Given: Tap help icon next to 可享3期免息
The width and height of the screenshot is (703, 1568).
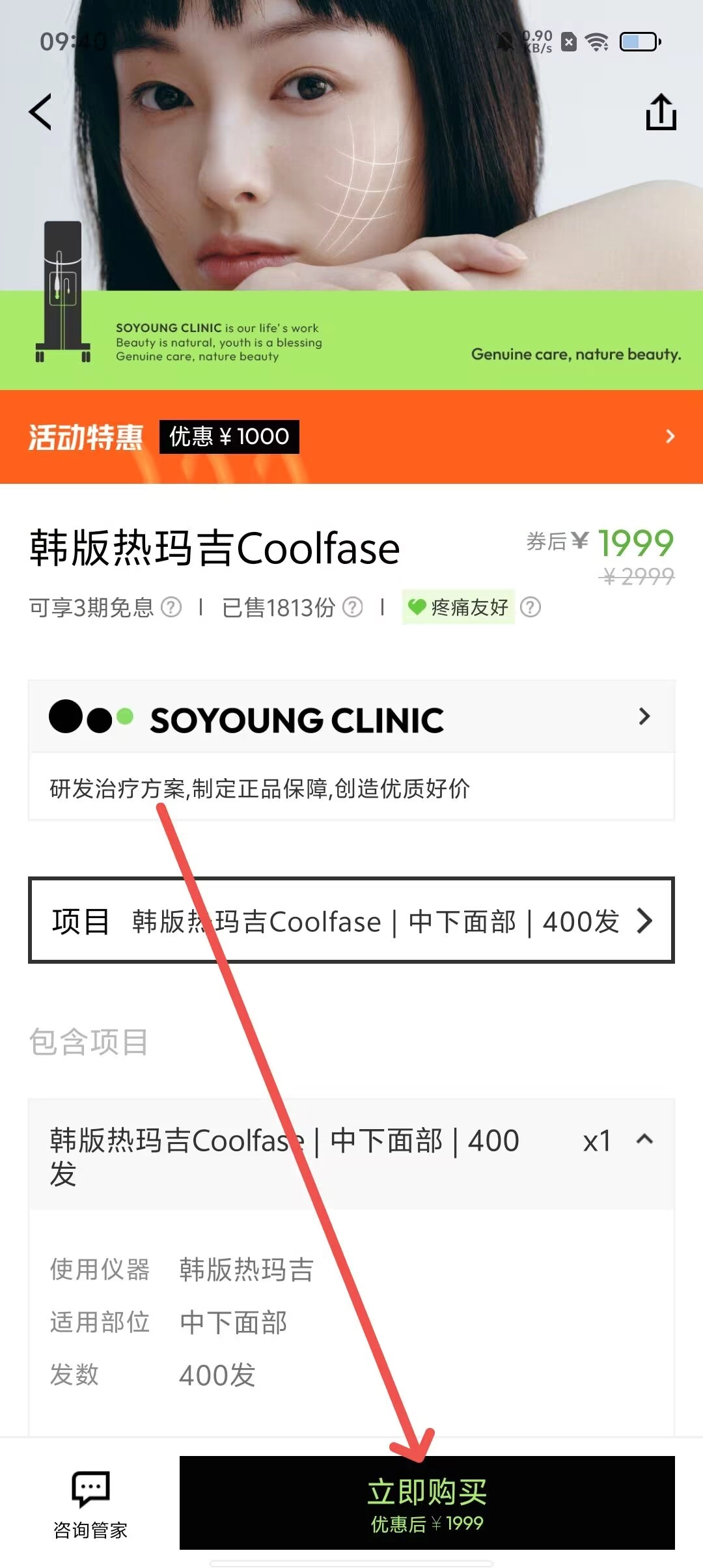Looking at the screenshot, I should (x=171, y=608).
